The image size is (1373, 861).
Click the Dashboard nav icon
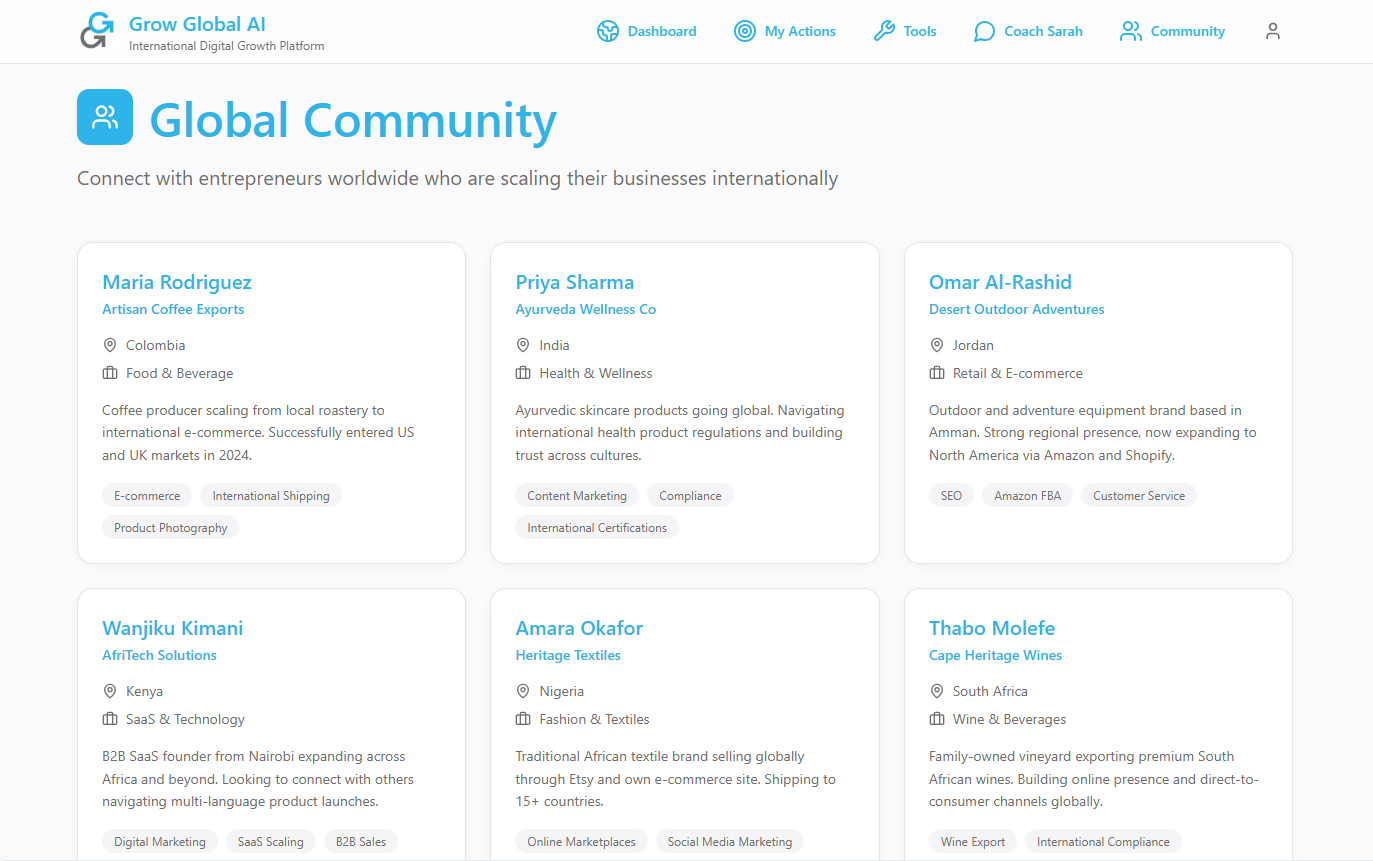[x=608, y=31]
